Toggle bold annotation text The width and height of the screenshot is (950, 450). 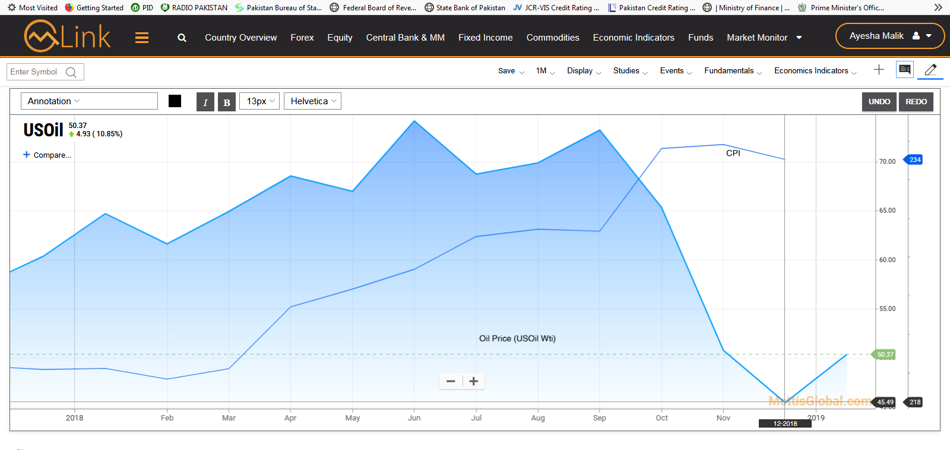(227, 102)
